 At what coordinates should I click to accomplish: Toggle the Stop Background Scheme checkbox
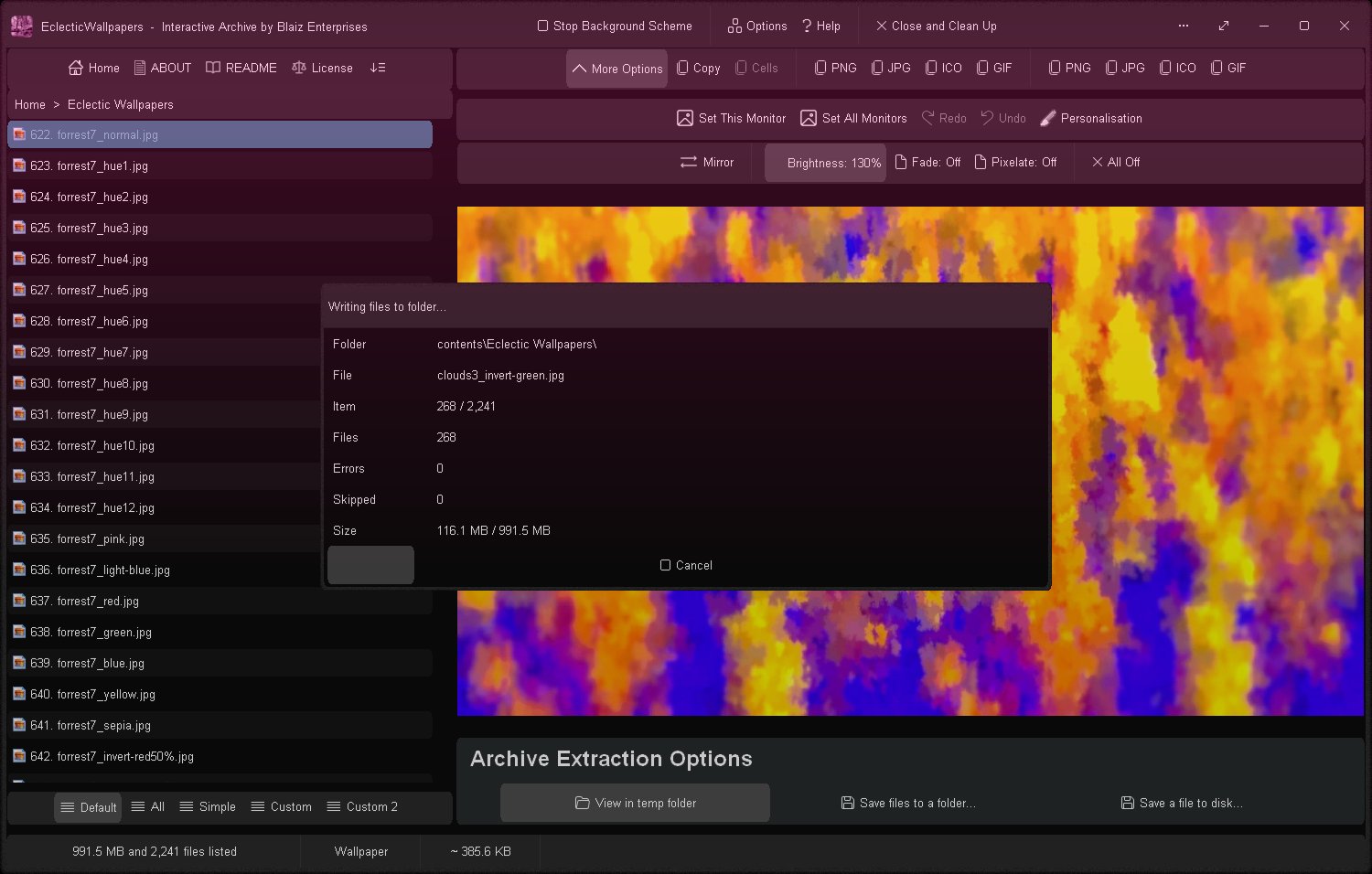(615, 27)
